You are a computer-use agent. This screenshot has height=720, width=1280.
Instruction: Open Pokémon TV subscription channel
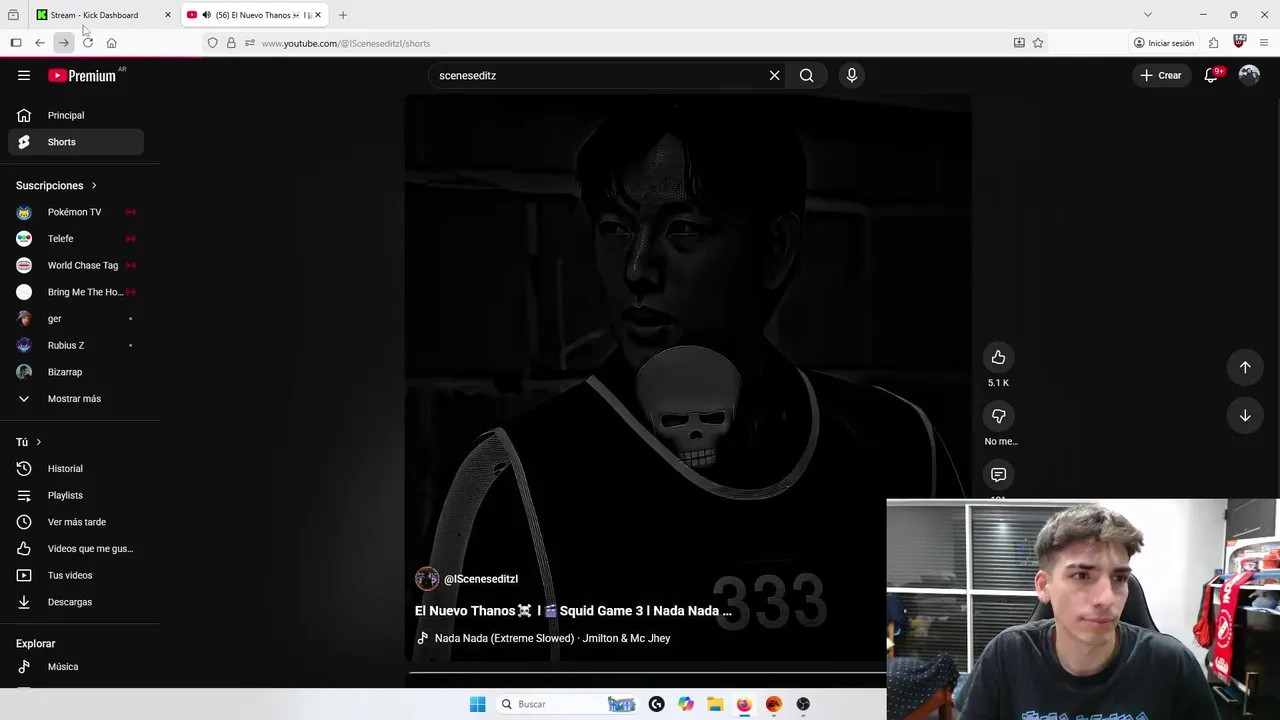(x=76, y=212)
